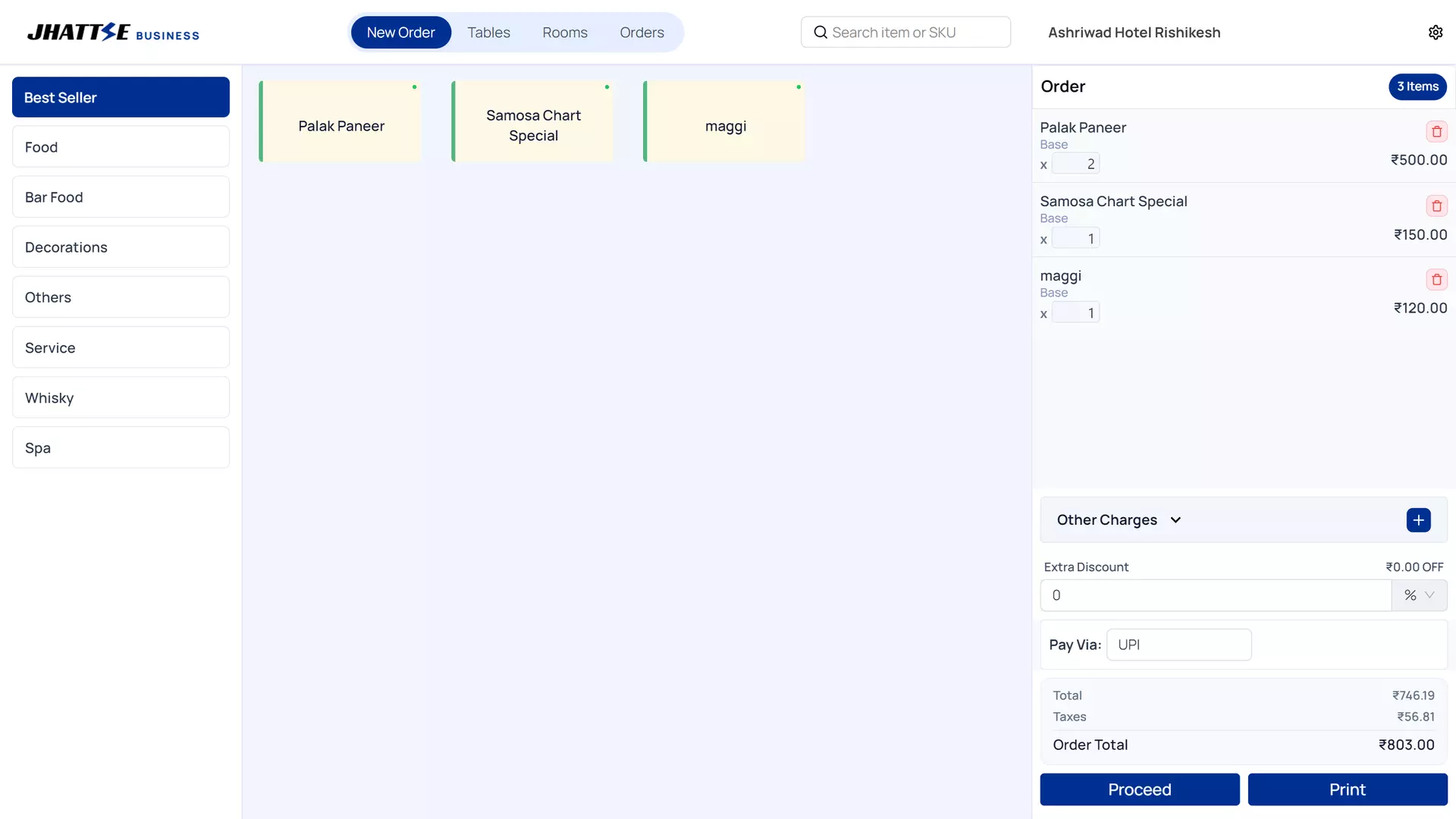This screenshot has height=819, width=1456.
Task: Edit the maggi quantity field
Action: 1075,312
